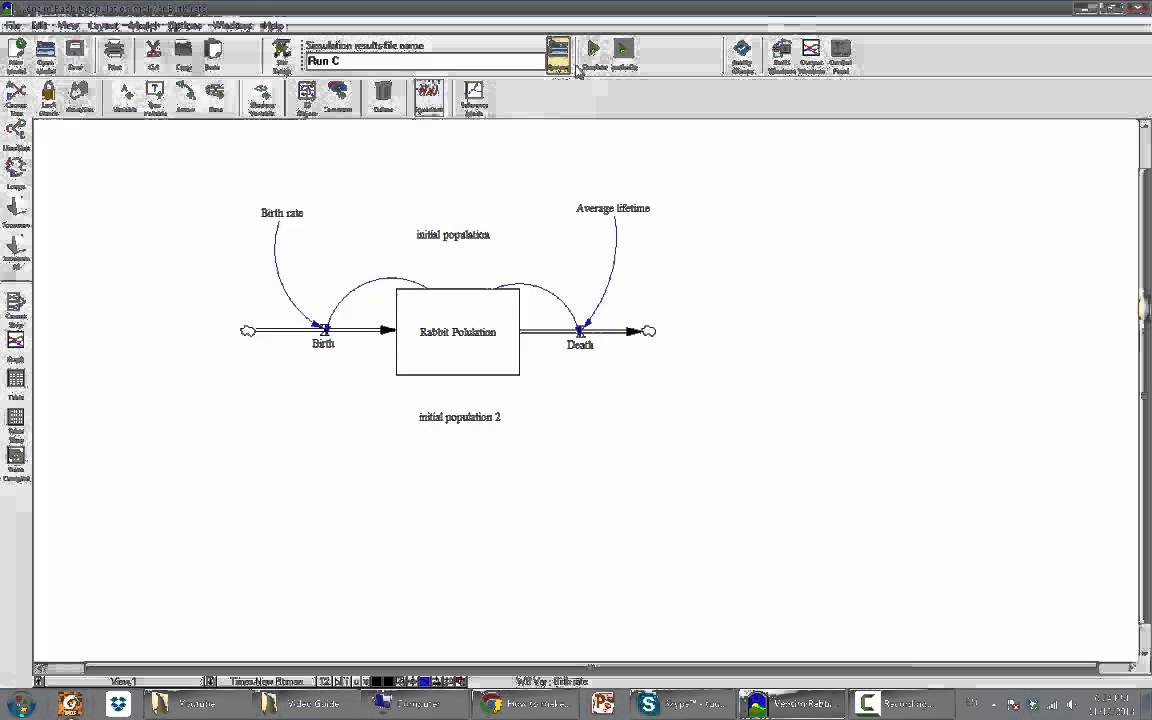The width and height of the screenshot is (1152, 720).
Task: Click the Uses Tree analysis icon
Action: [x=16, y=135]
